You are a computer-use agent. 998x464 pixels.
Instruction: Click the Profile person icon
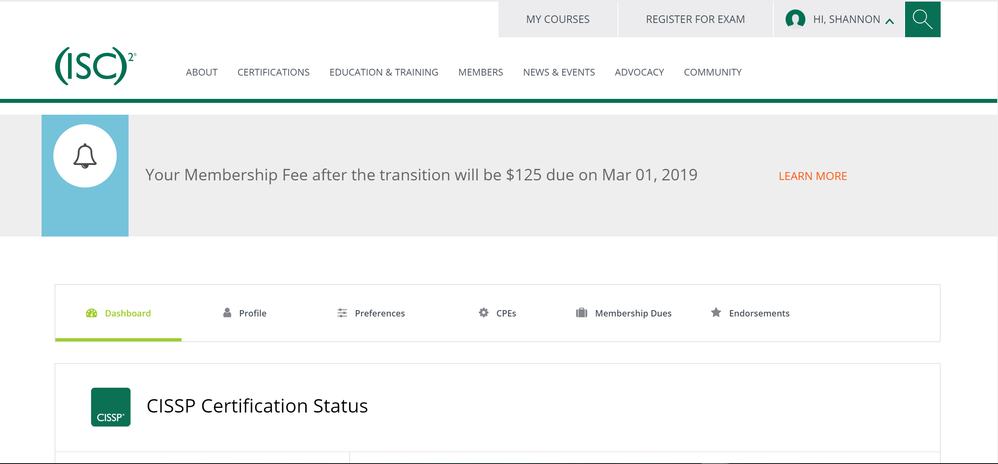[x=227, y=313]
